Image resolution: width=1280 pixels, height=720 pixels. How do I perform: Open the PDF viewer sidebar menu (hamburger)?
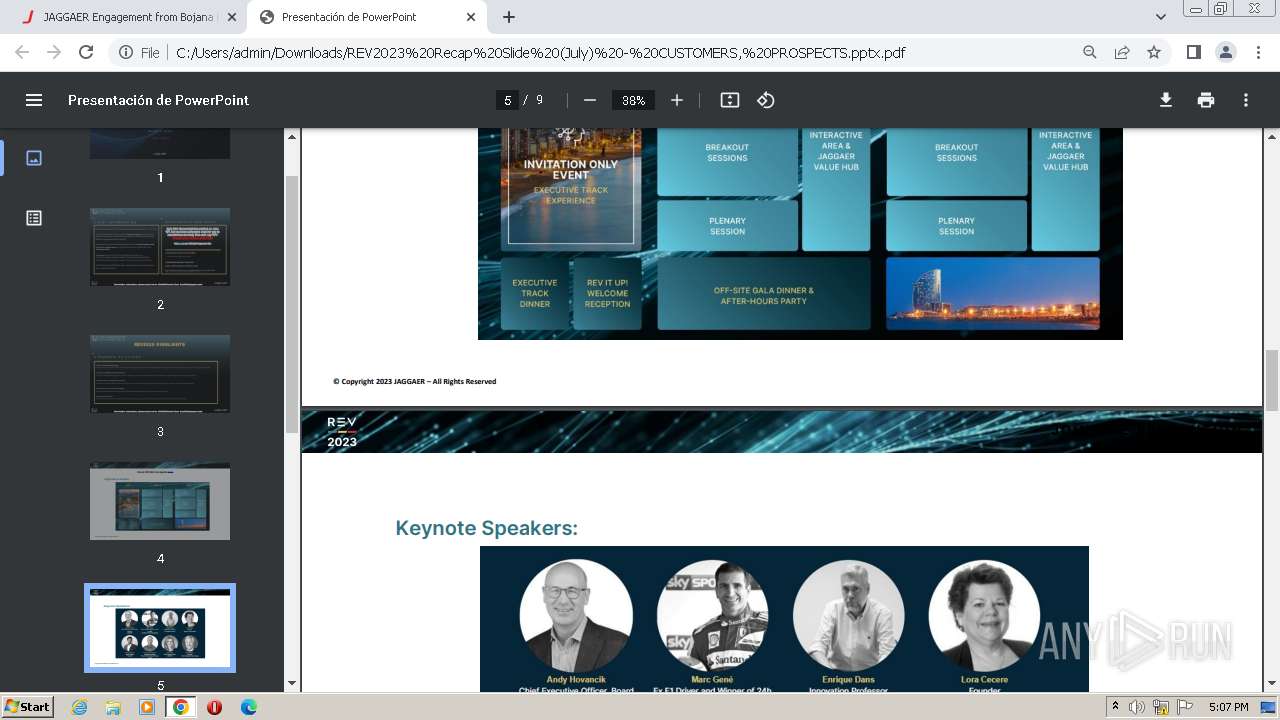(34, 100)
